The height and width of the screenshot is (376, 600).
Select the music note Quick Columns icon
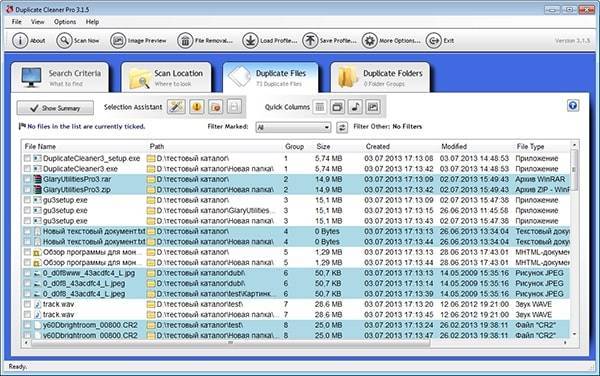tap(355, 107)
